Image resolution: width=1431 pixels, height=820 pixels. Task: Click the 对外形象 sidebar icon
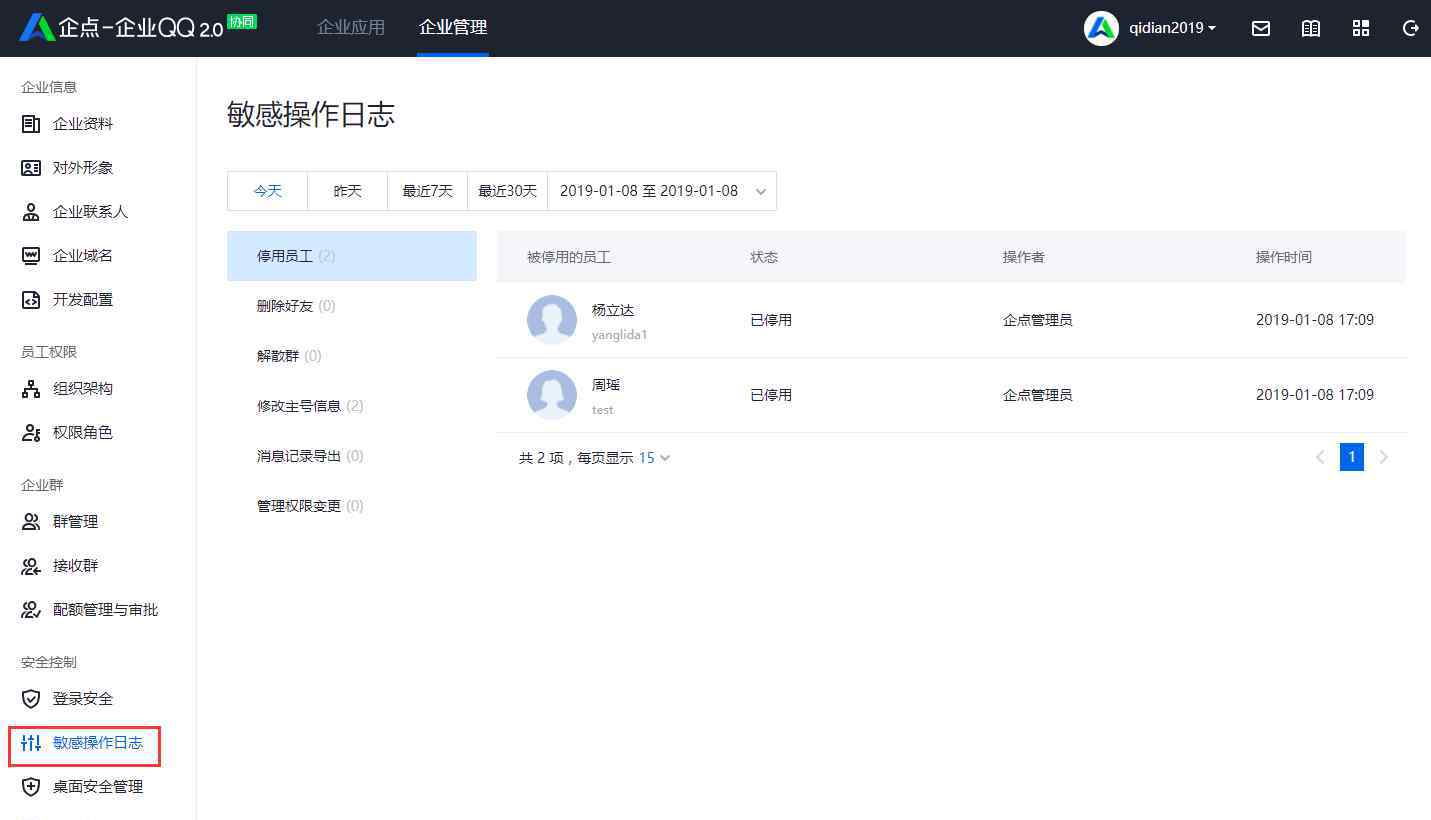[31, 168]
